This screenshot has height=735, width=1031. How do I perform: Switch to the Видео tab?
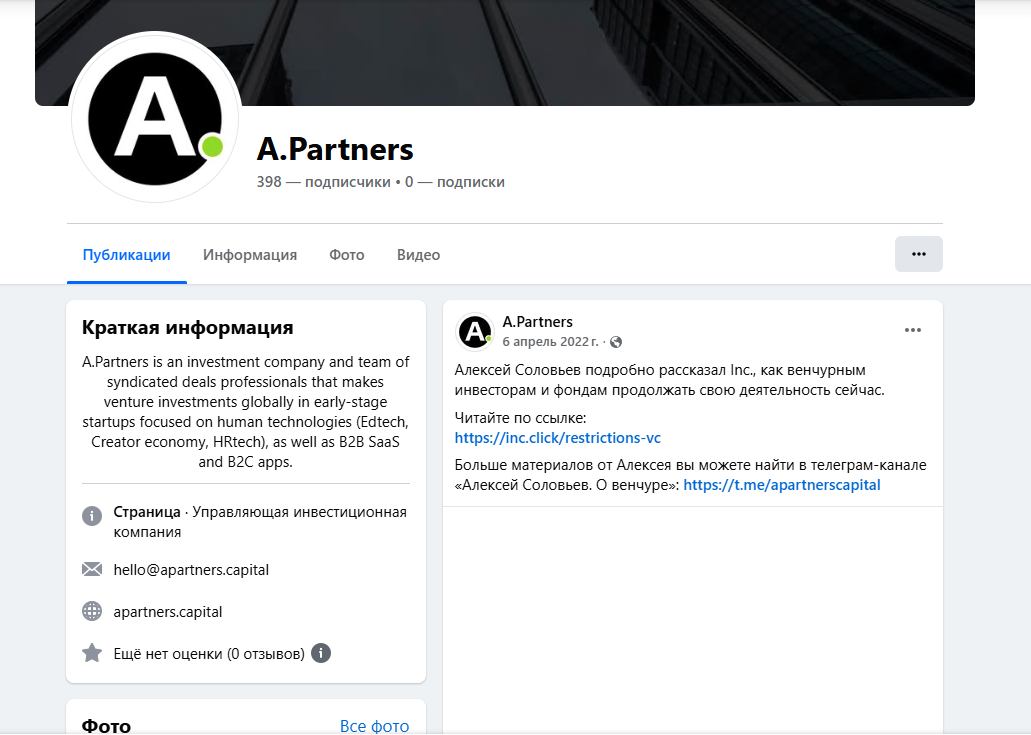coord(418,254)
